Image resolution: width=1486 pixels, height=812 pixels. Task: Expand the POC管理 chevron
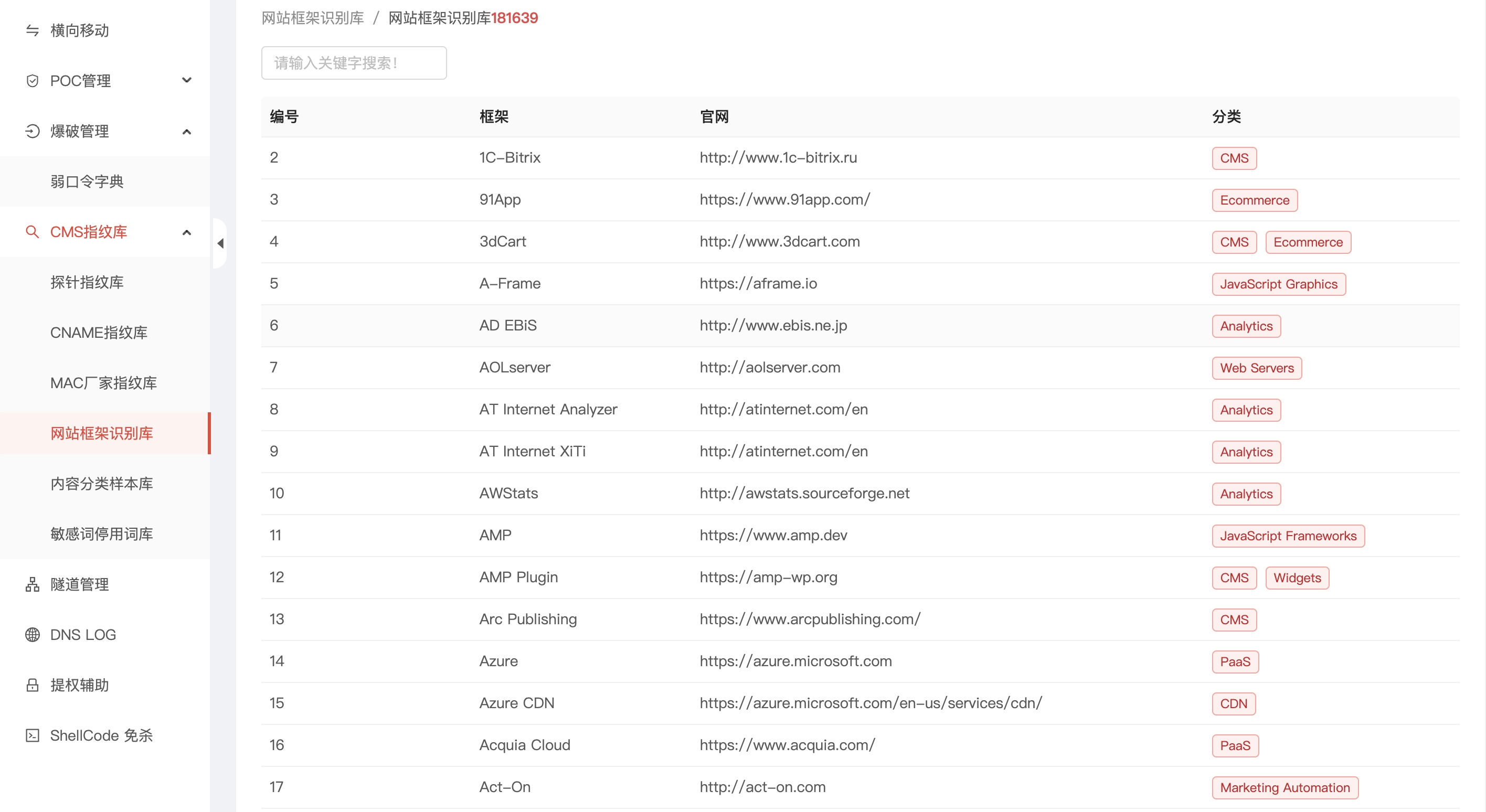(186, 80)
